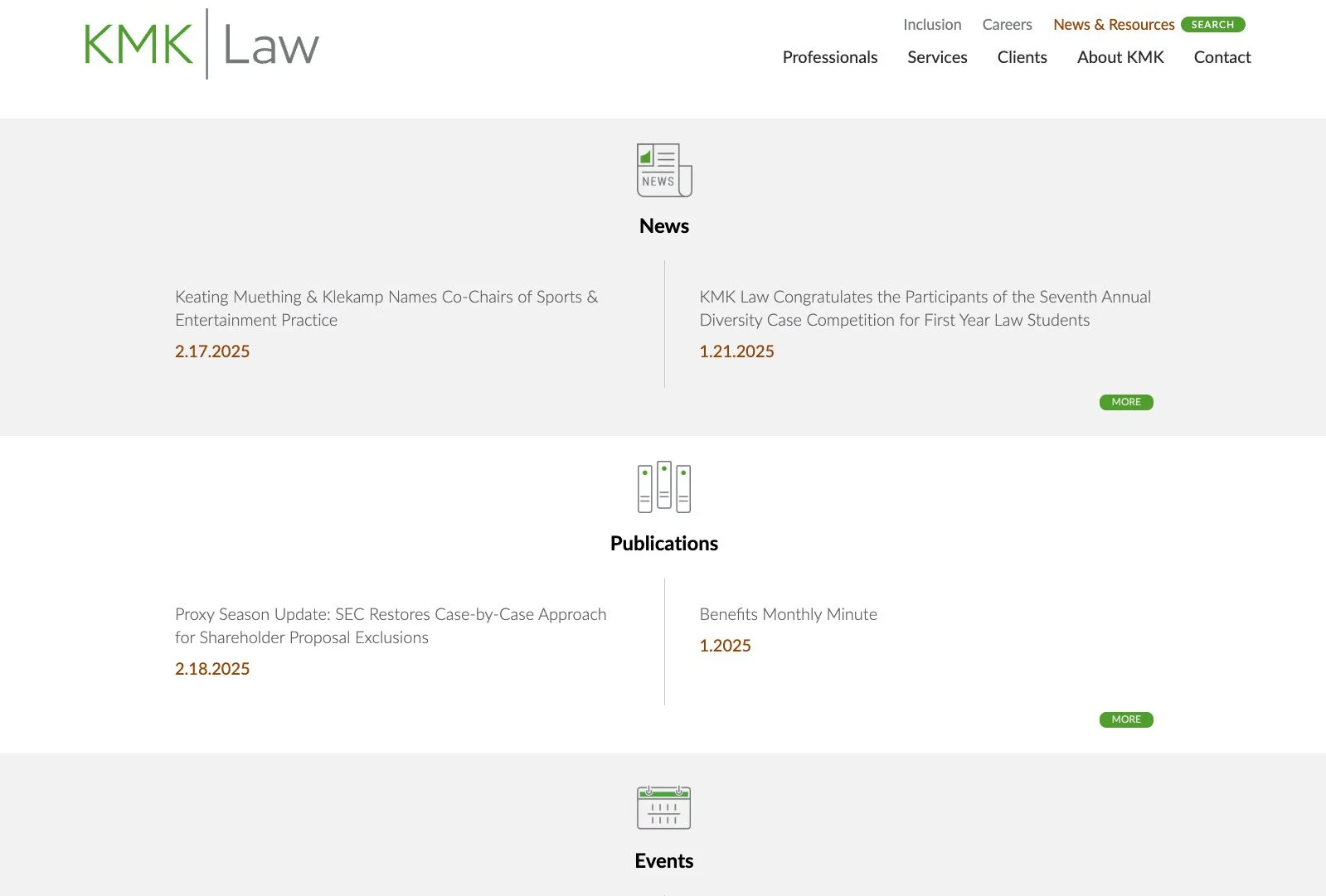The width and height of the screenshot is (1326, 896).
Task: Open Proxy Season Update publication
Action: pyautogui.click(x=391, y=626)
